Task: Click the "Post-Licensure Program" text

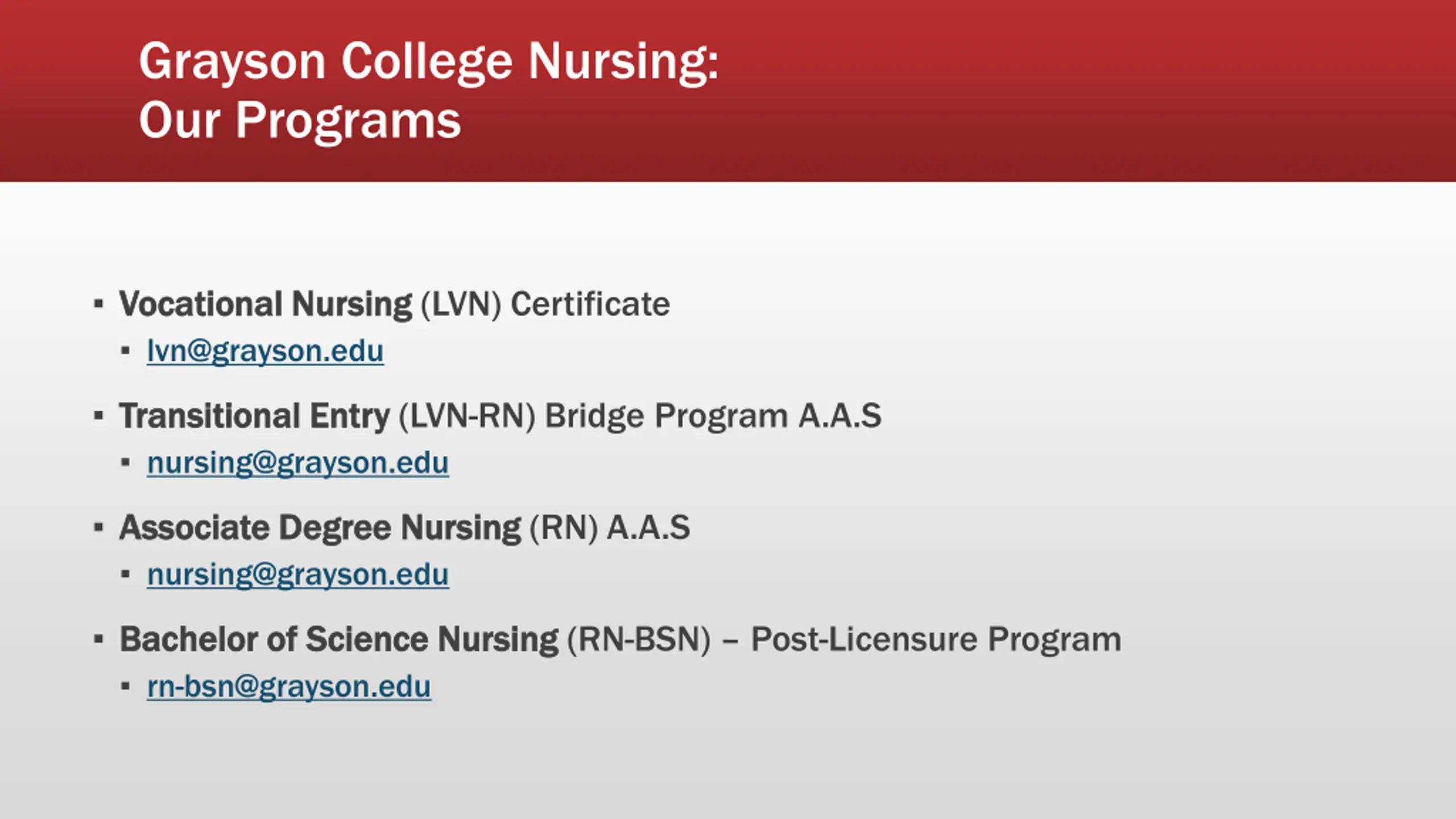Action: point(936,639)
